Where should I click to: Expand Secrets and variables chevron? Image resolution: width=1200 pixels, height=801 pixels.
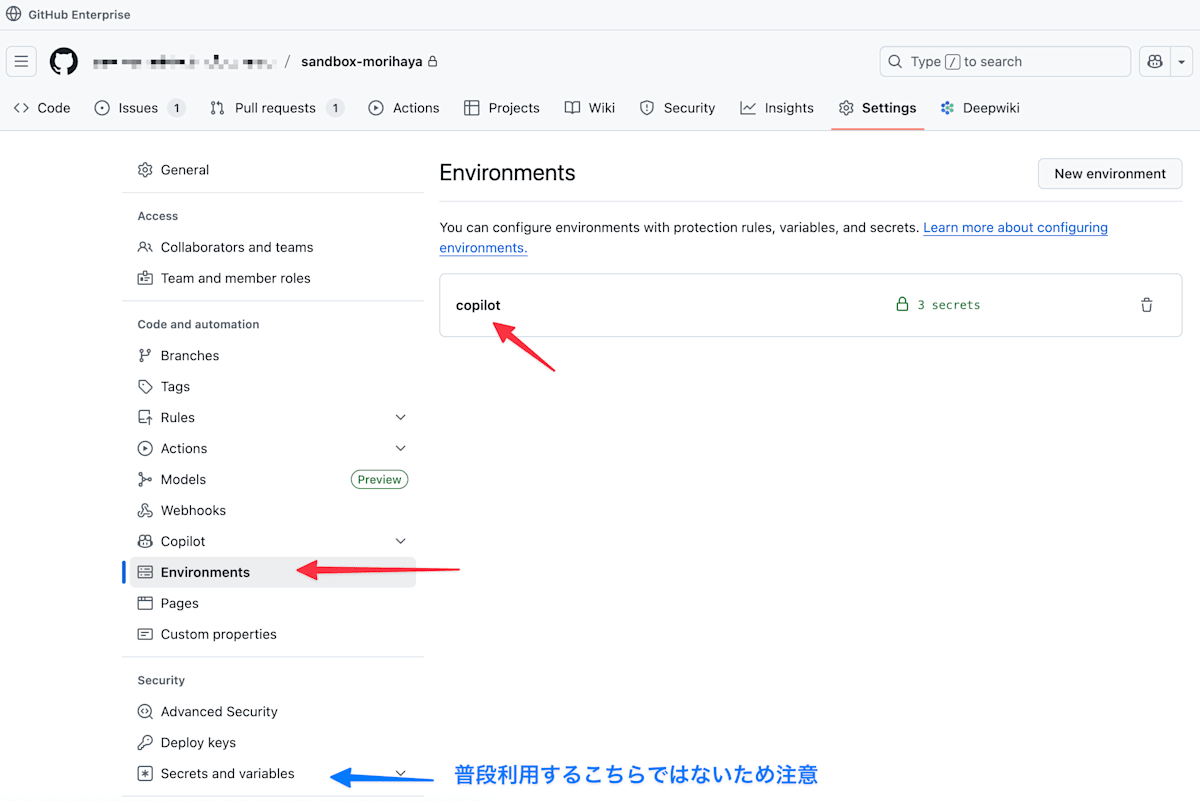[x=401, y=773]
